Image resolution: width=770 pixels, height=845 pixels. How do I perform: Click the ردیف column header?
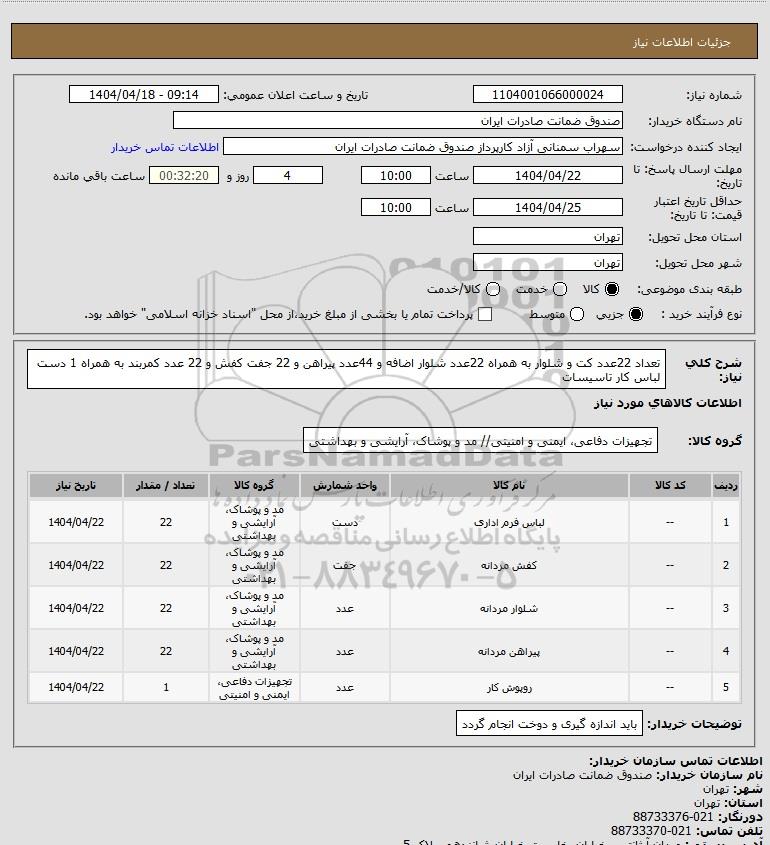(x=726, y=486)
